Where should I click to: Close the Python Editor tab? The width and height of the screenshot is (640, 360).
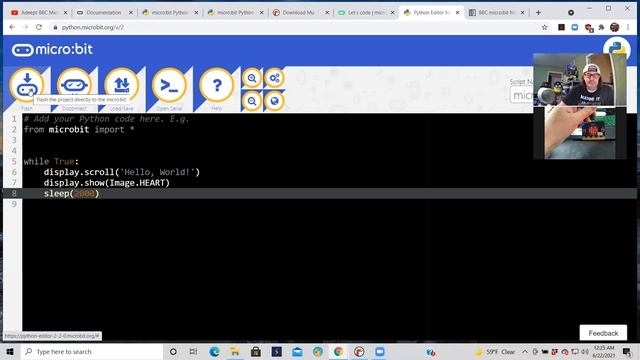[x=458, y=13]
